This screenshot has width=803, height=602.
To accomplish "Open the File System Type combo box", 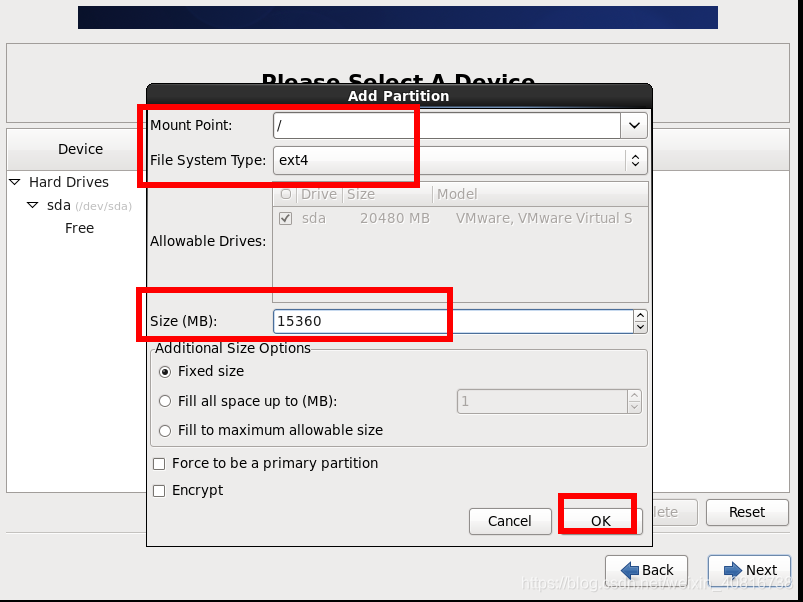I will 460,160.
